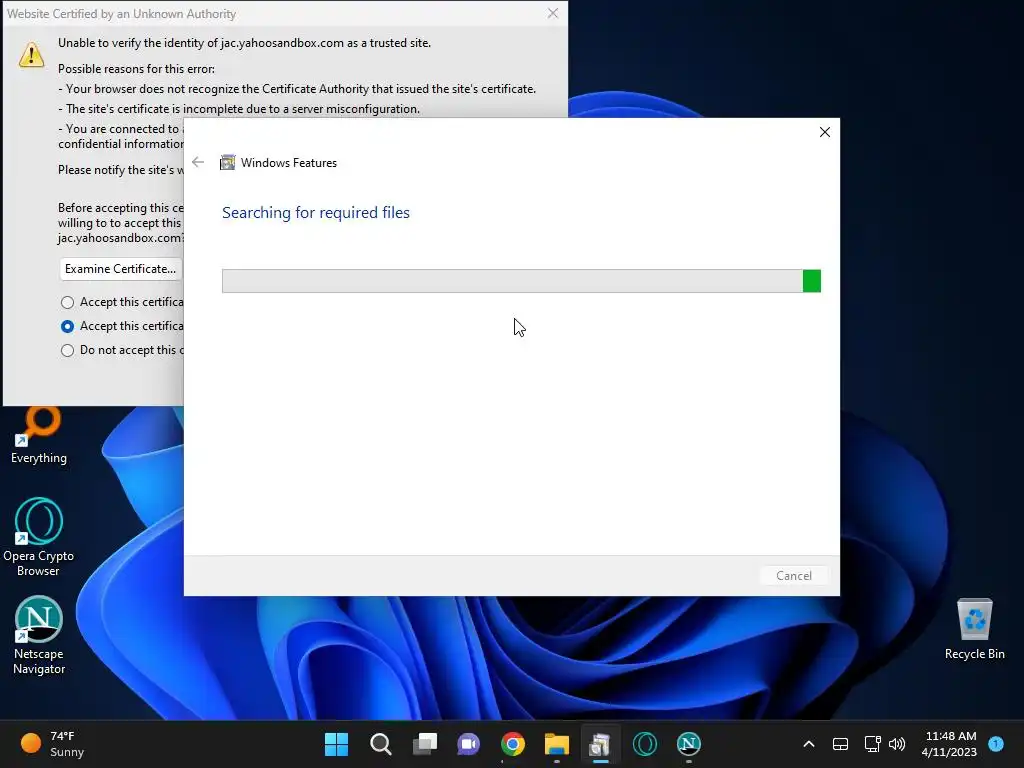Close the Windows Features dialog
This screenshot has width=1024, height=768.
tap(824, 132)
